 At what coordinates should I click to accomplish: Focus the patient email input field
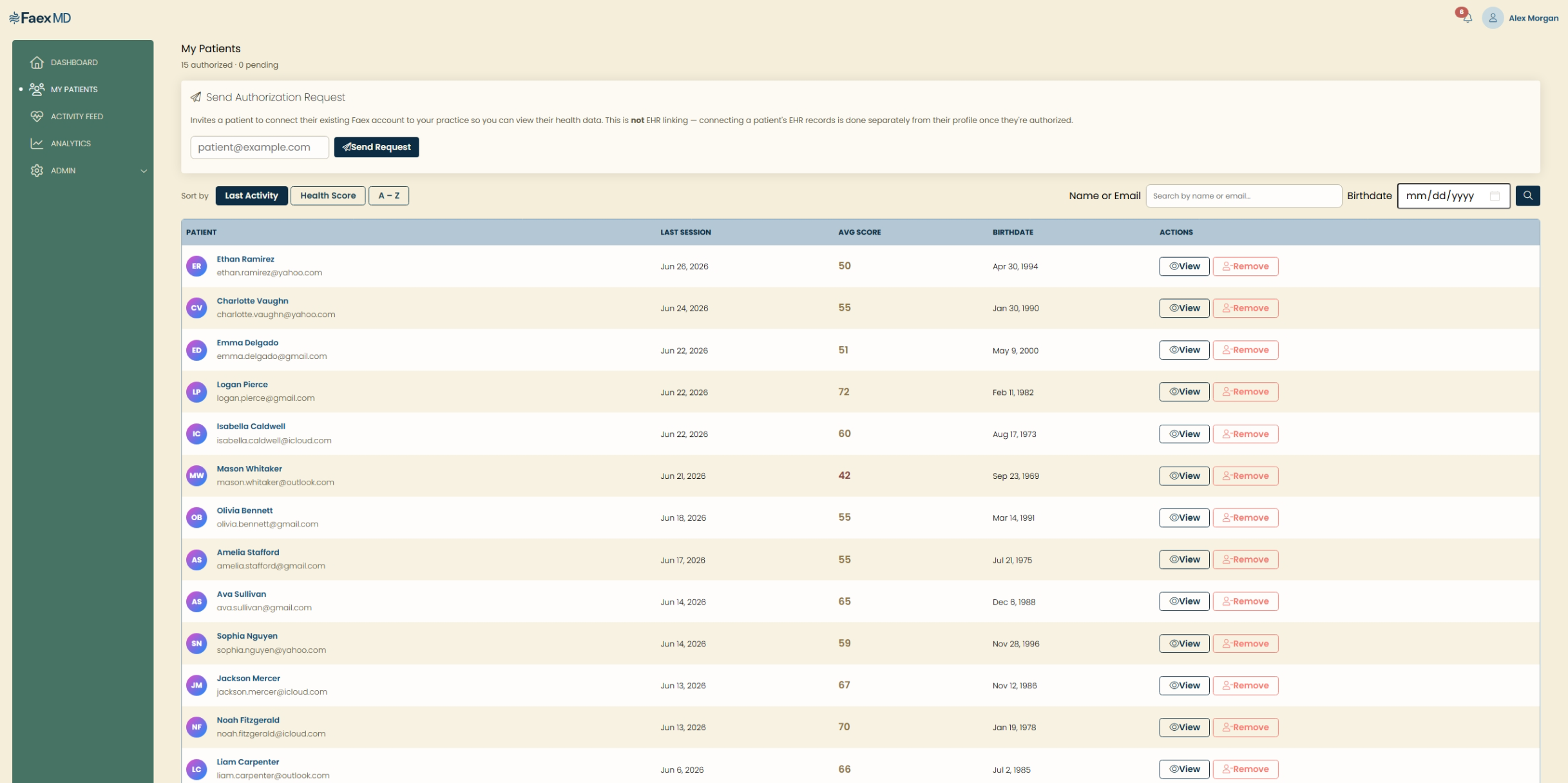[260, 147]
